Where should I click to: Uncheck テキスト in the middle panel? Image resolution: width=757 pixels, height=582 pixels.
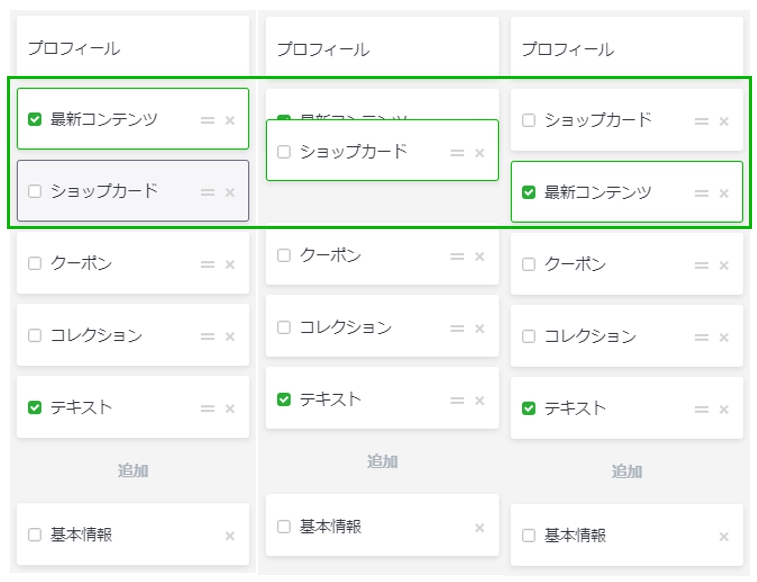coord(284,399)
